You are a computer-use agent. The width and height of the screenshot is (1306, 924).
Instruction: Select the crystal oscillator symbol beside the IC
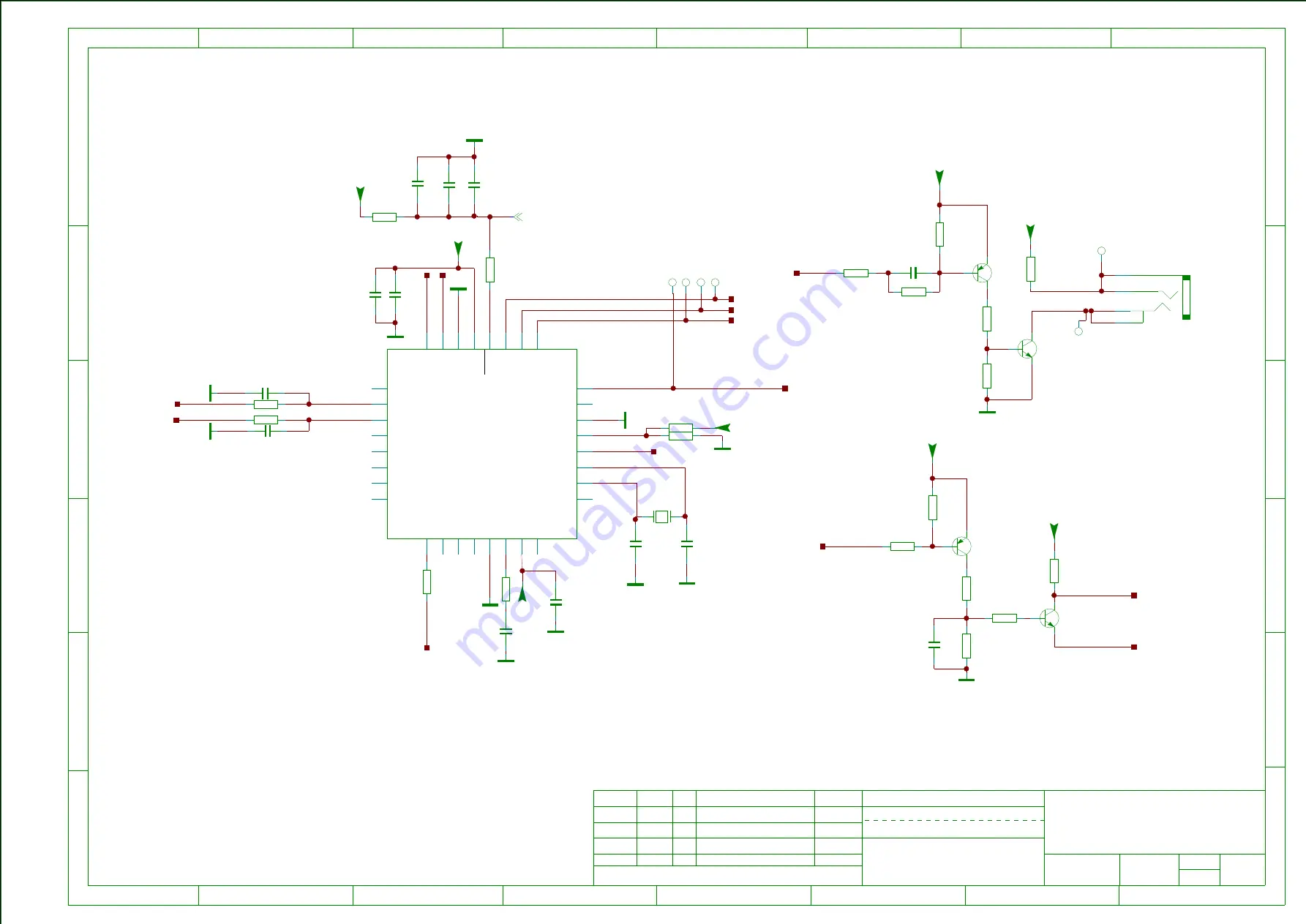661,517
